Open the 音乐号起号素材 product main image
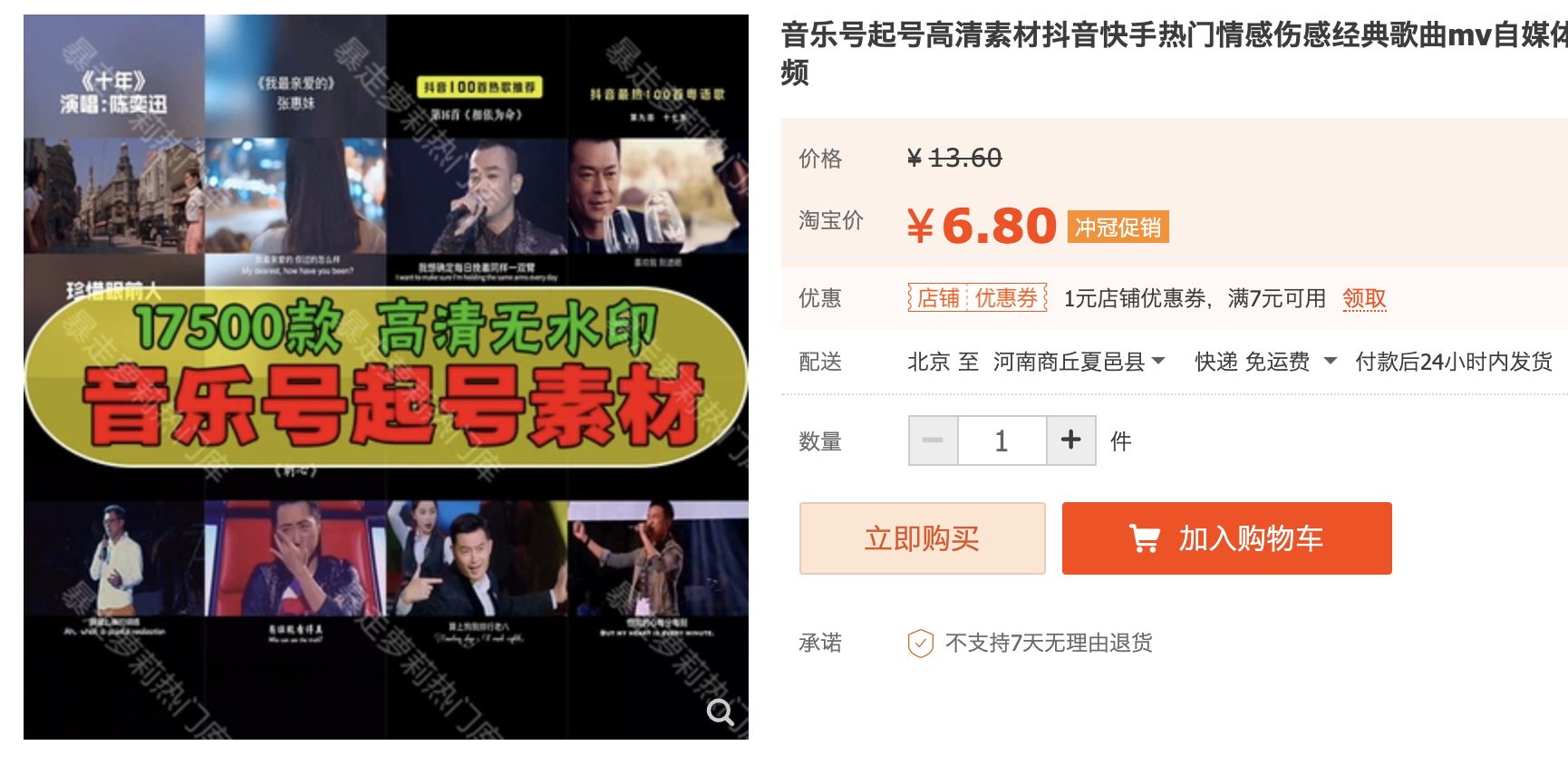 pos(386,377)
